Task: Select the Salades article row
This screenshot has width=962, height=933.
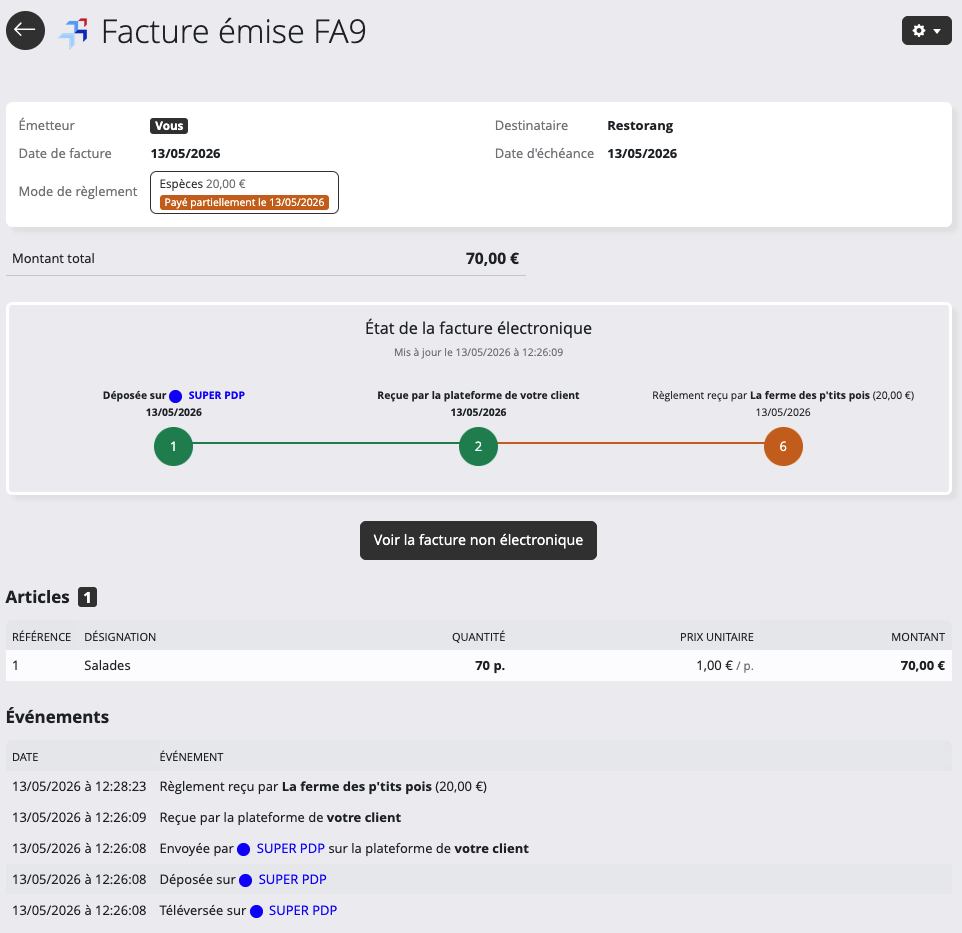Action: pos(479,666)
